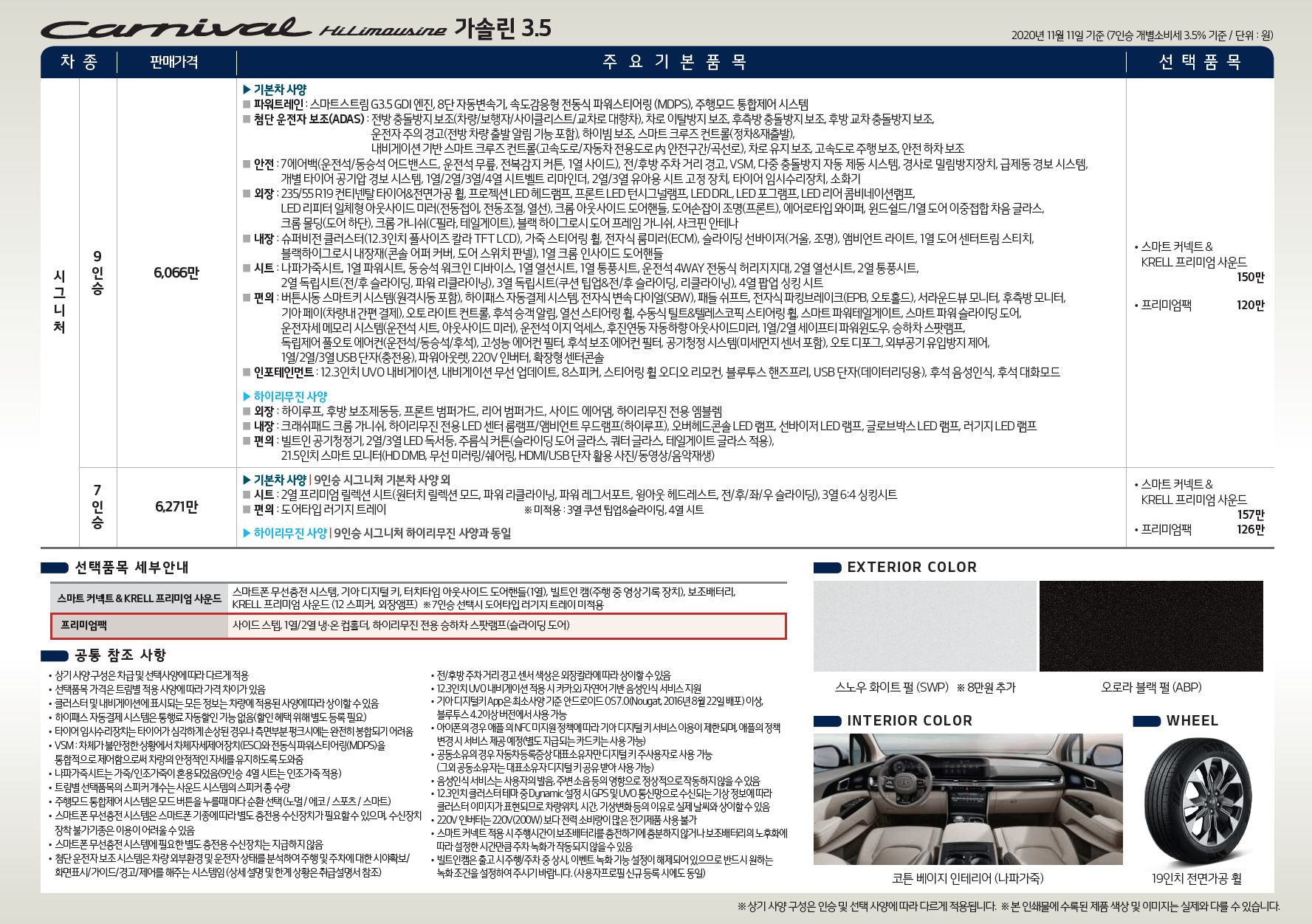Click the 공통 참조 사항 heading
The image size is (1312, 924).
tap(120, 655)
